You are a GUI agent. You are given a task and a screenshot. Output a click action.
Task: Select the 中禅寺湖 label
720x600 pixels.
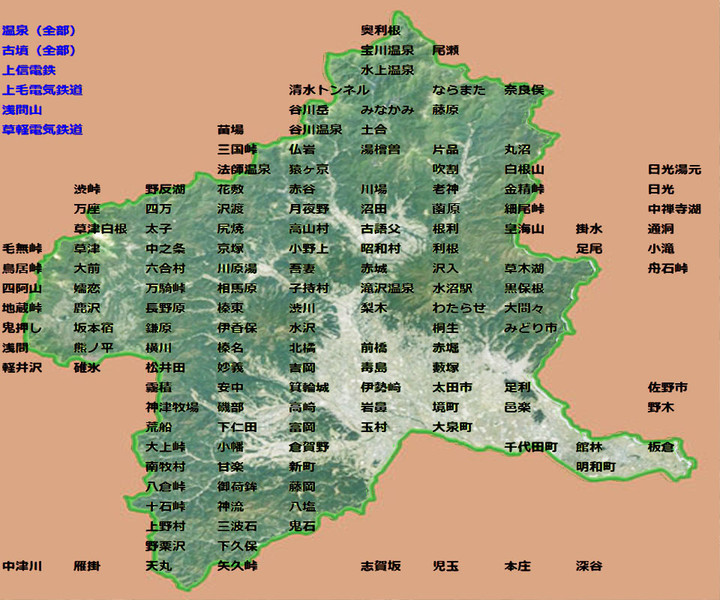674,209
